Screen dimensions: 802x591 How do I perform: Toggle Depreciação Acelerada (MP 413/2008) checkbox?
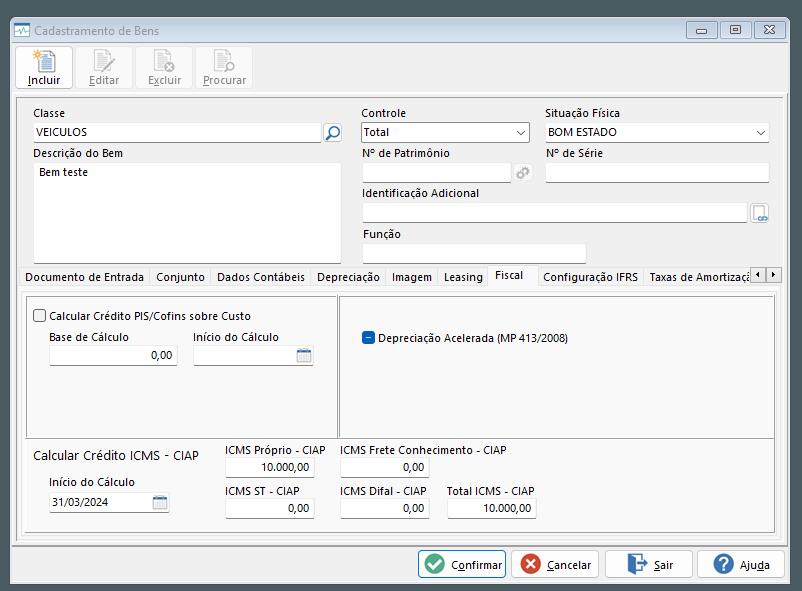(x=368, y=338)
